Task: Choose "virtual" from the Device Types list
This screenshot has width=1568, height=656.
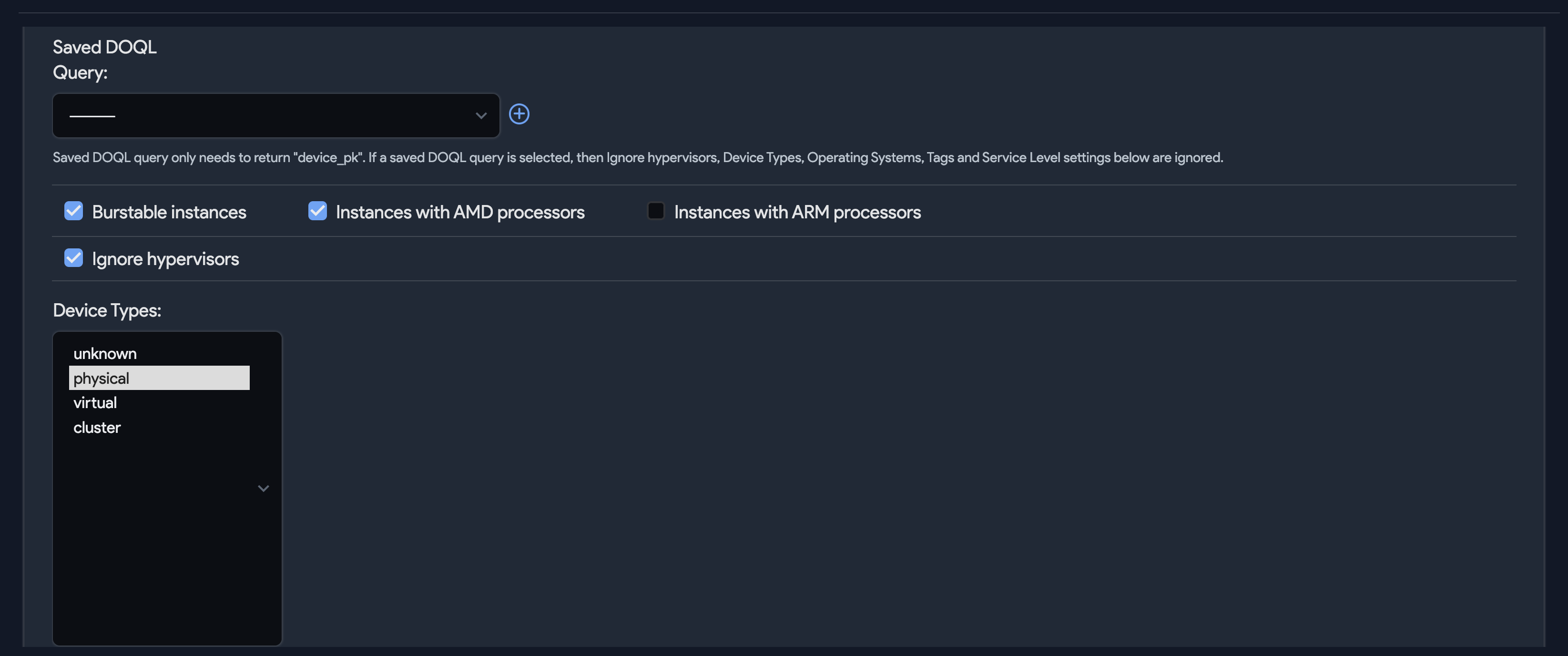Action: [95, 403]
